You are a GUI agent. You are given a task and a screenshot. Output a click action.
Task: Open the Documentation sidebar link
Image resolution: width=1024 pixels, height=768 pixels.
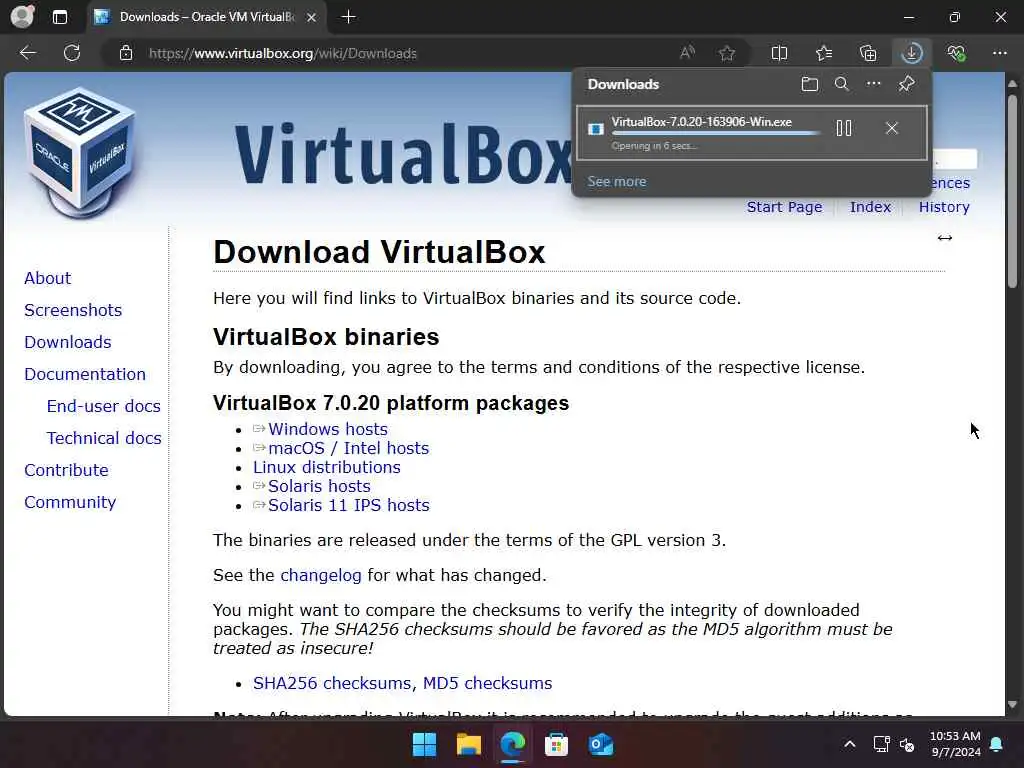[85, 374]
